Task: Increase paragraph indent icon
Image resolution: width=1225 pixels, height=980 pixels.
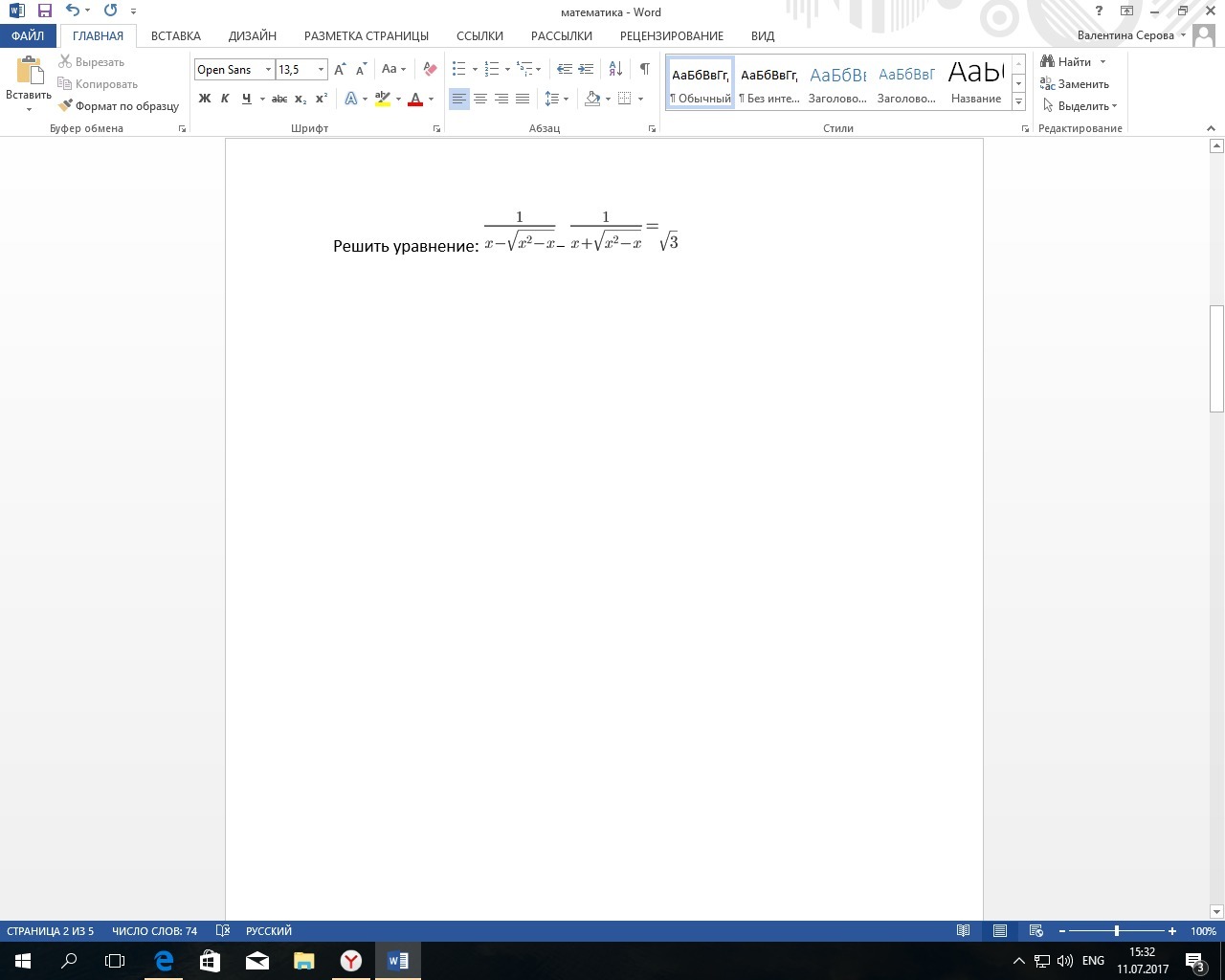Action: 586,69
